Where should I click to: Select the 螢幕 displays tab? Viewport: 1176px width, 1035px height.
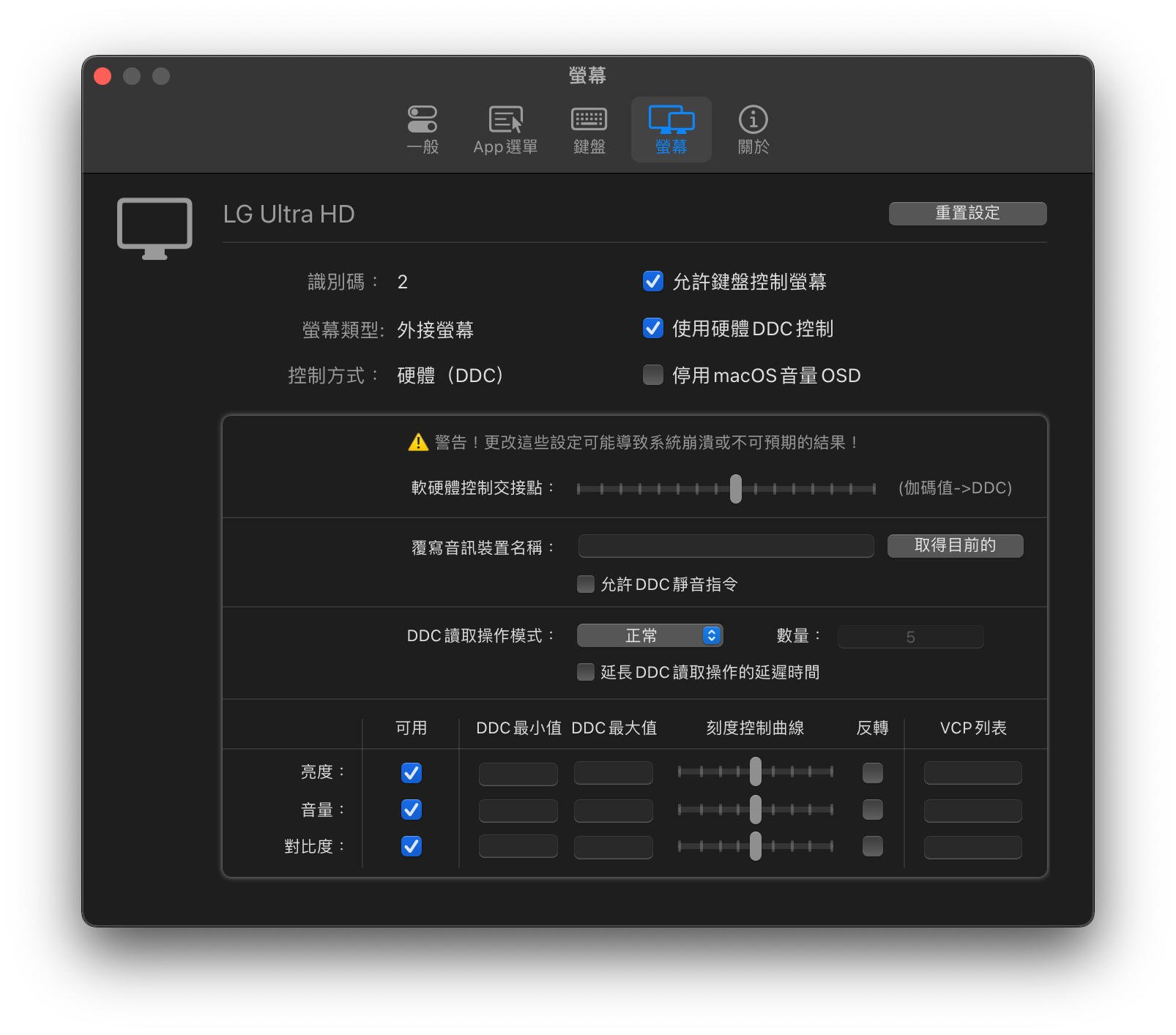click(671, 130)
